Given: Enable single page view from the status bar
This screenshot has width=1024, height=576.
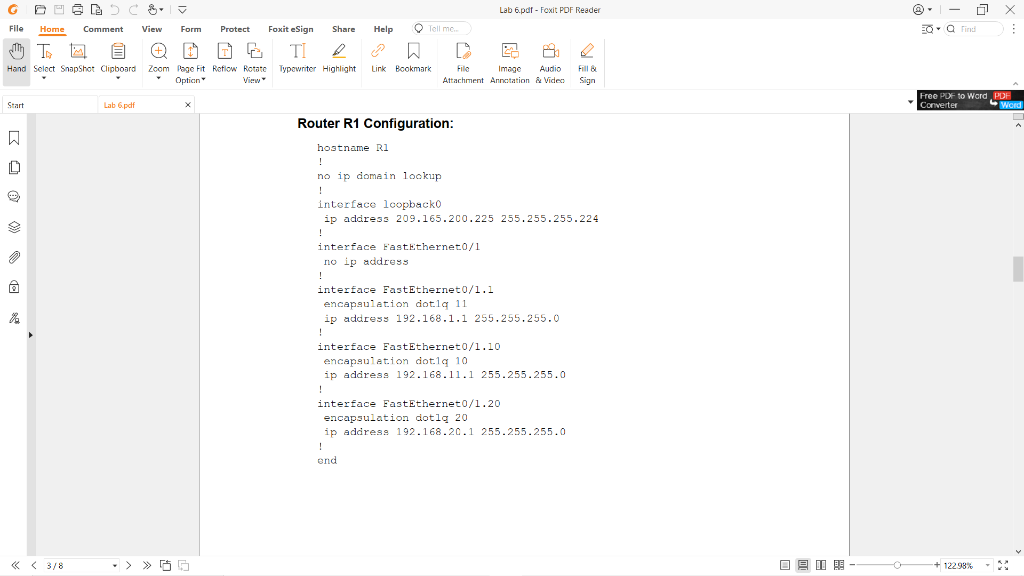Looking at the screenshot, I should pos(787,565).
